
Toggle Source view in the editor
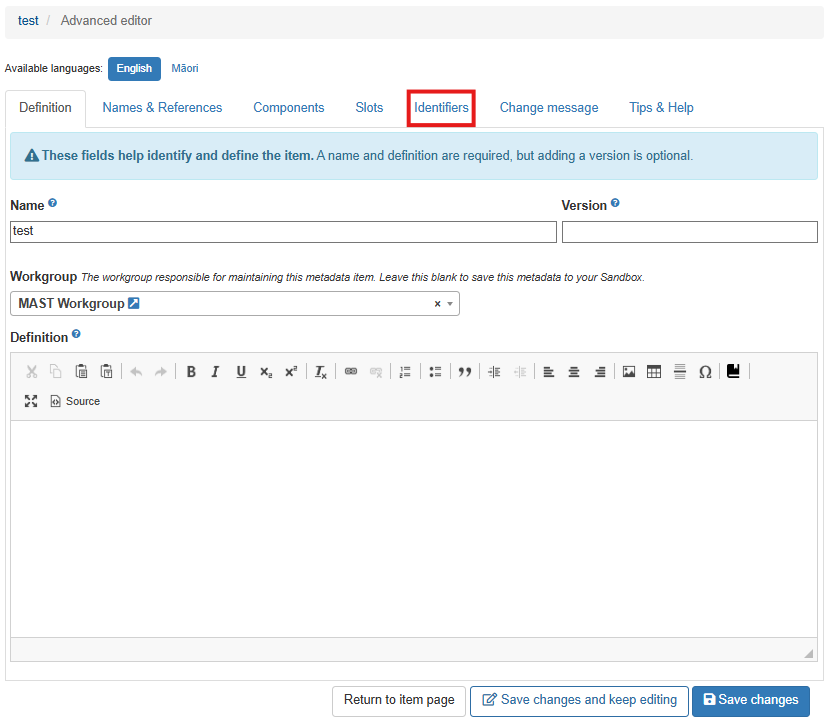(x=75, y=401)
